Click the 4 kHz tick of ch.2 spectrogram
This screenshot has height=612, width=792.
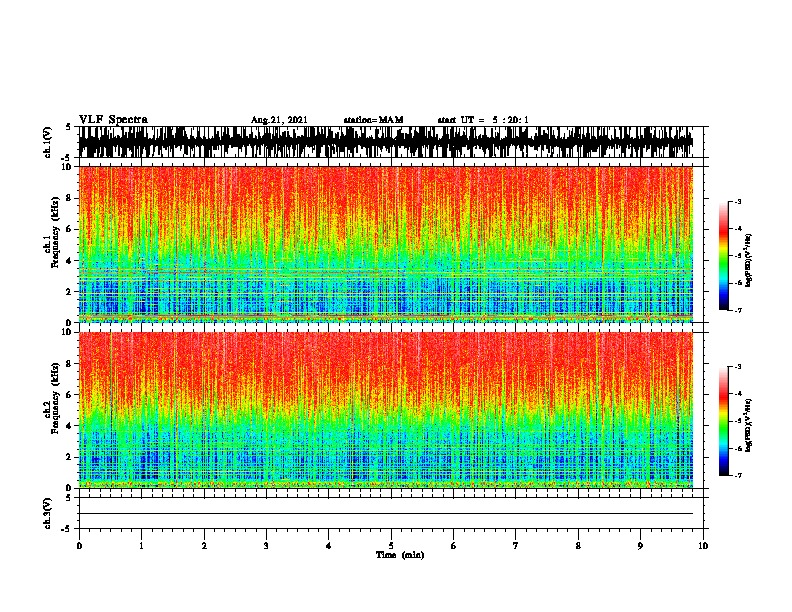coord(70,426)
